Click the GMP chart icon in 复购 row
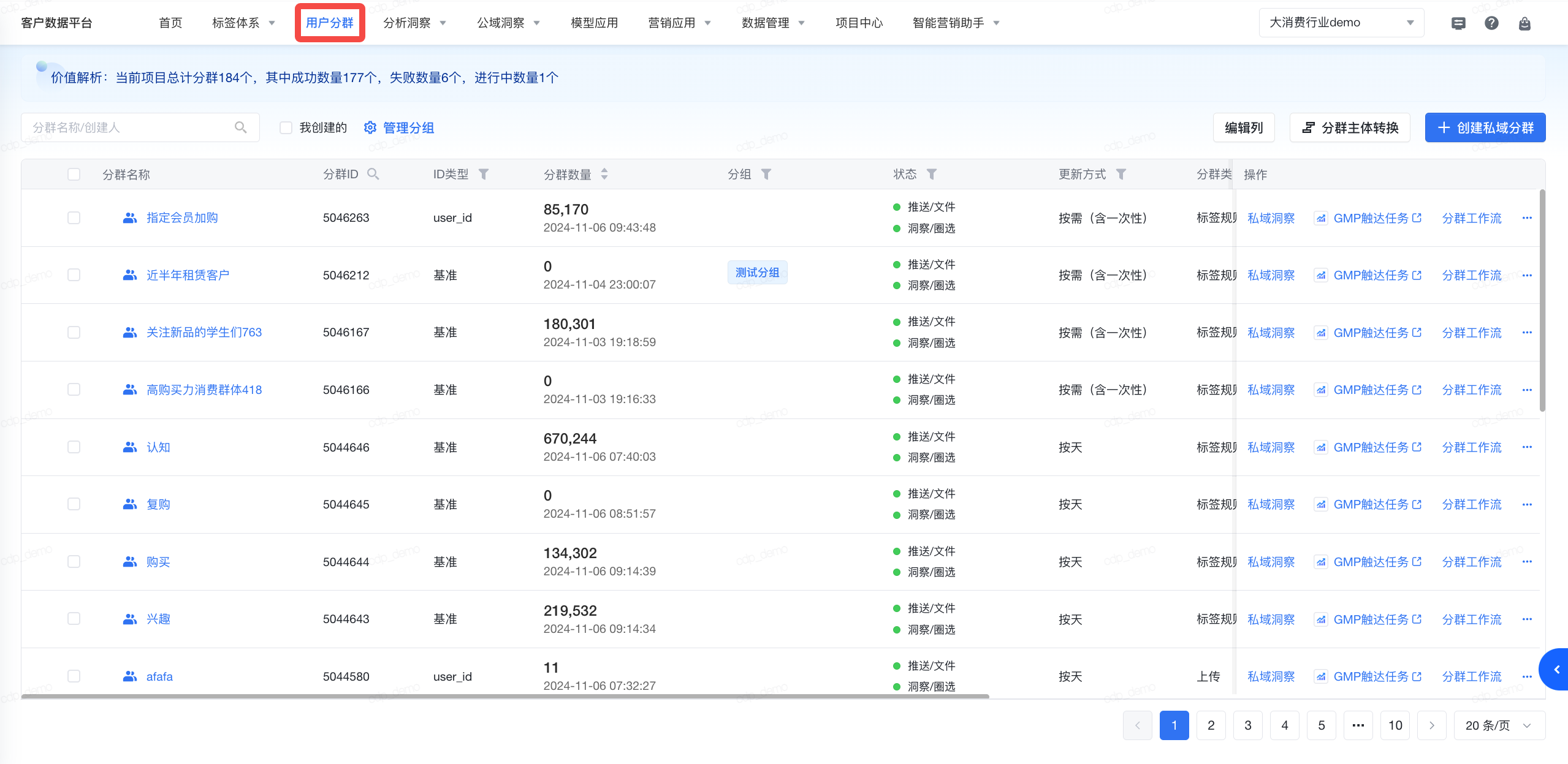This screenshot has width=1568, height=764. (1321, 504)
